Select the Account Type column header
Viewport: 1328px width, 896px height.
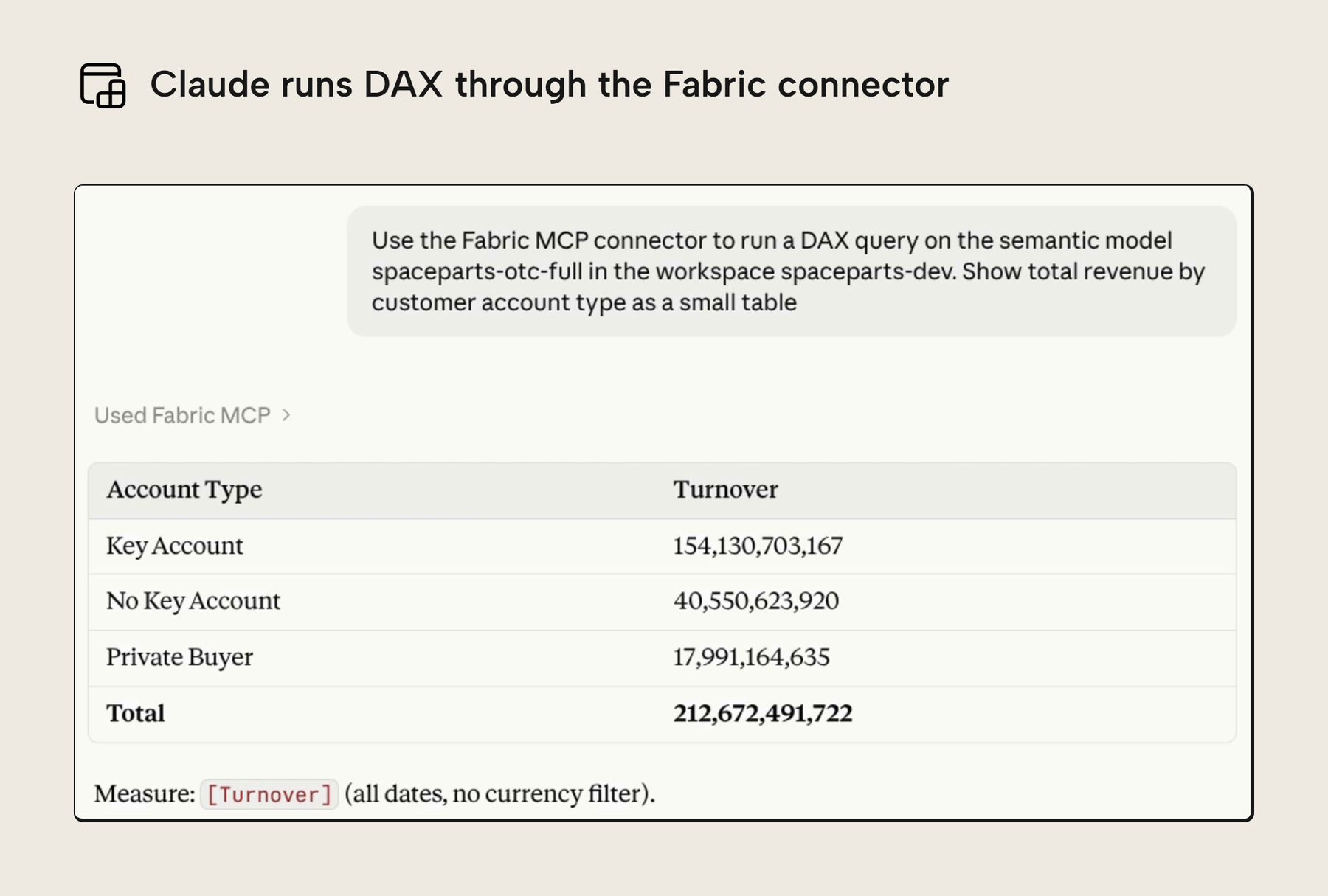tap(184, 490)
